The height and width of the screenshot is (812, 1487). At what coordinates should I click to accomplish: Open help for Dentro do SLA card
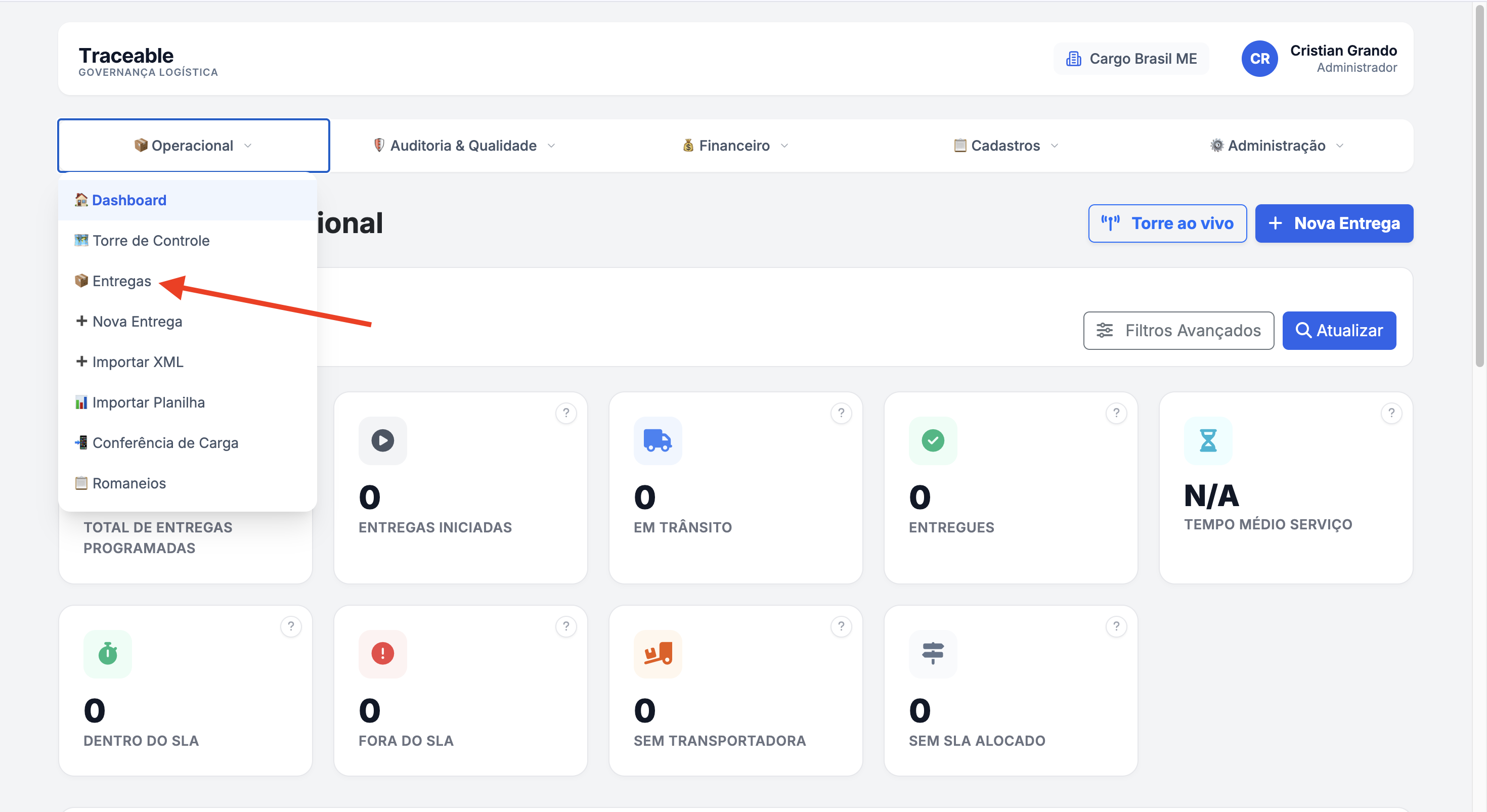tap(291, 627)
